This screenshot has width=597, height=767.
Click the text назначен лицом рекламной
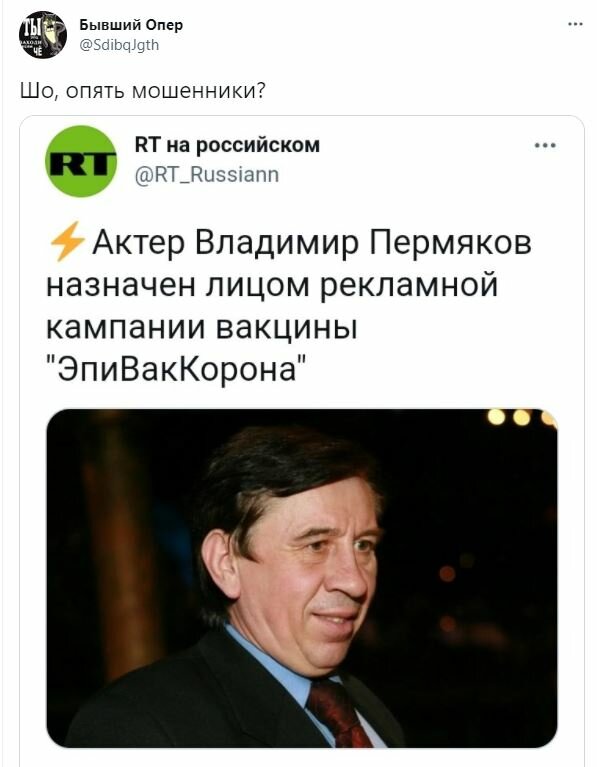click(x=272, y=285)
